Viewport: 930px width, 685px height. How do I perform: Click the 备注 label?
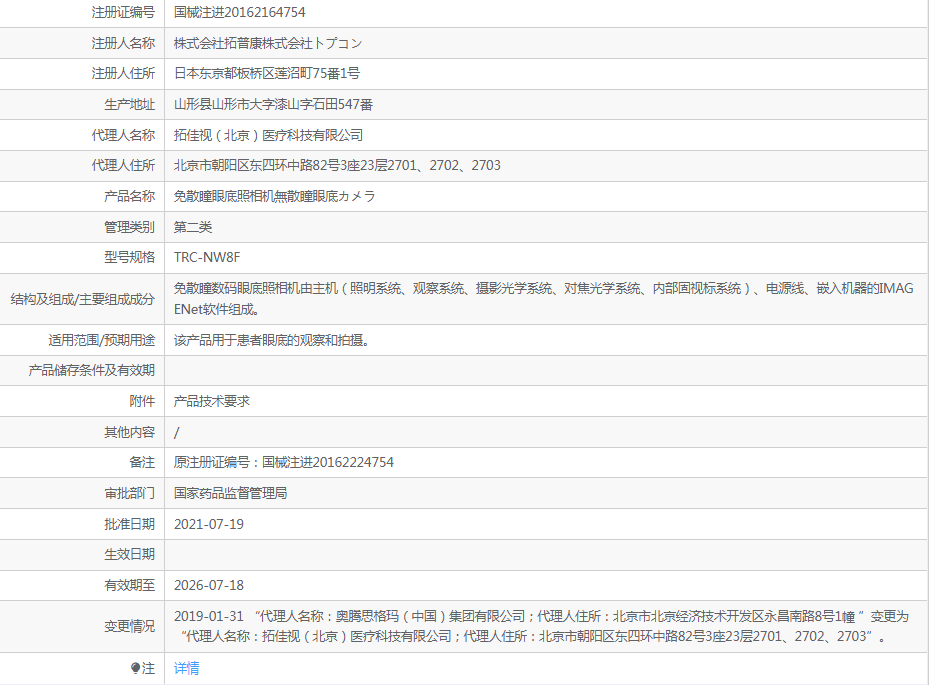point(142,463)
